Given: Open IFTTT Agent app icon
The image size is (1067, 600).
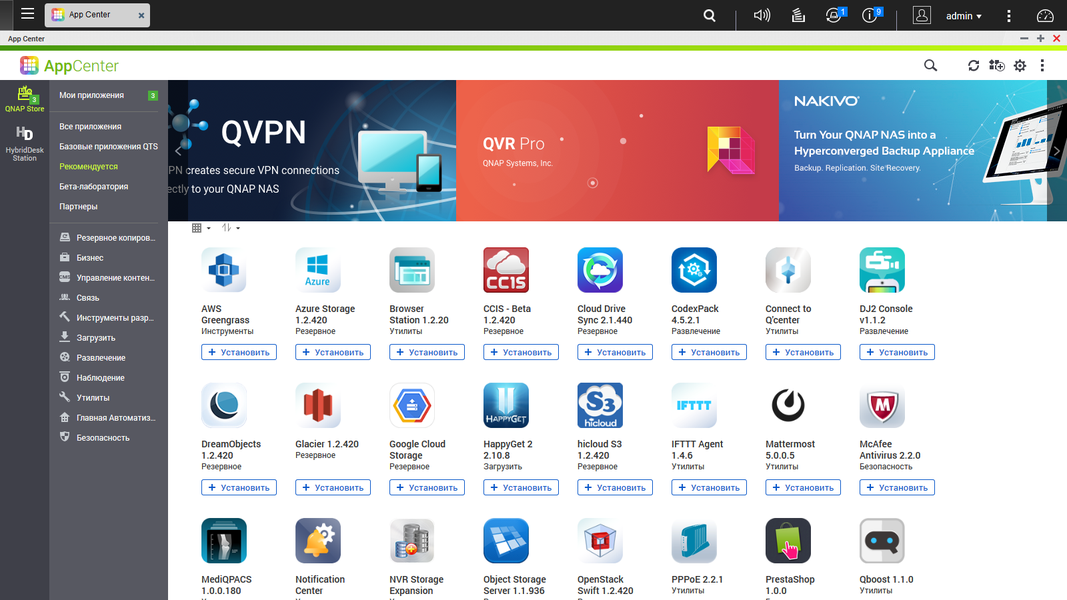Looking at the screenshot, I should (x=694, y=405).
